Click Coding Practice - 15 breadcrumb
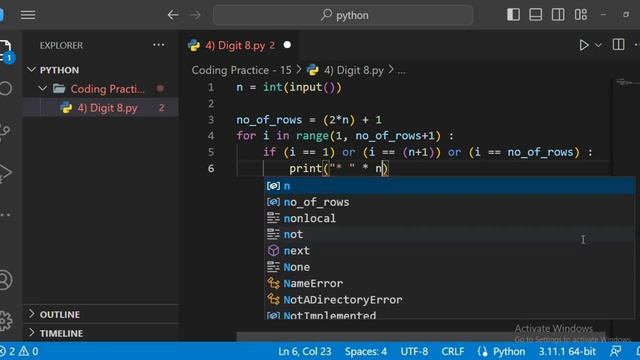Viewport: 640px width, 360px height. click(241, 70)
